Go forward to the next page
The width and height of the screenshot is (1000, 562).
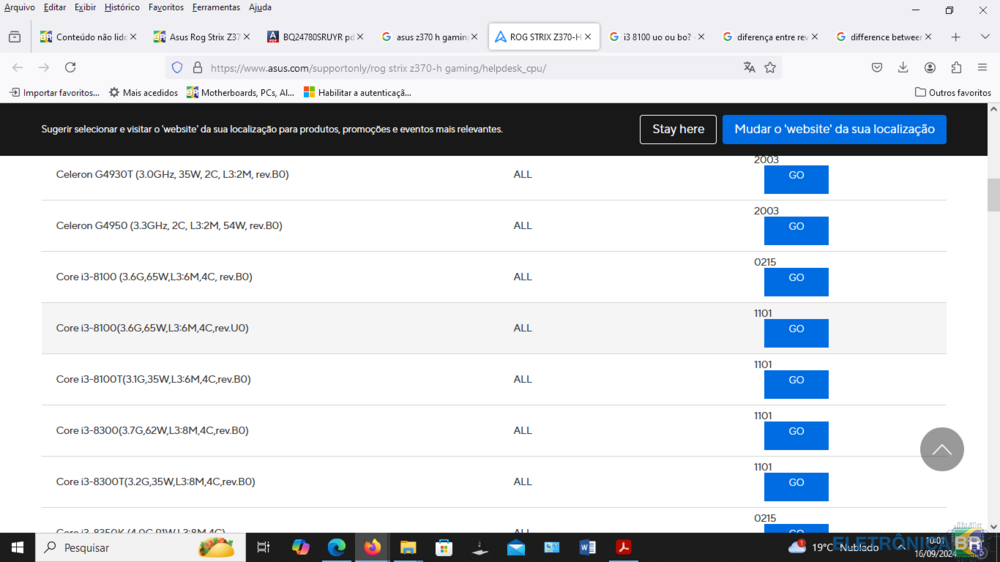43,68
